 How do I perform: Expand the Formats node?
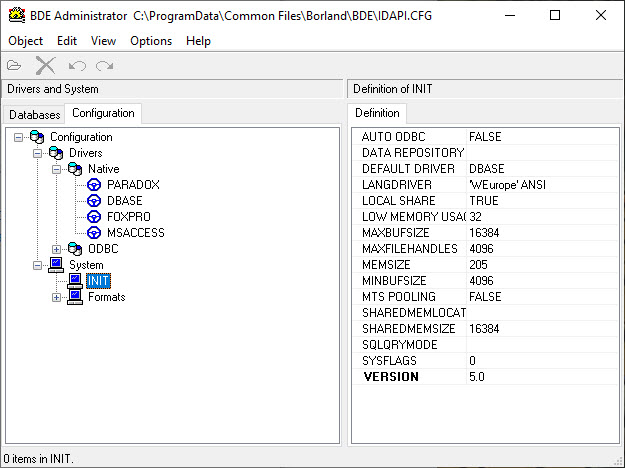(x=57, y=297)
